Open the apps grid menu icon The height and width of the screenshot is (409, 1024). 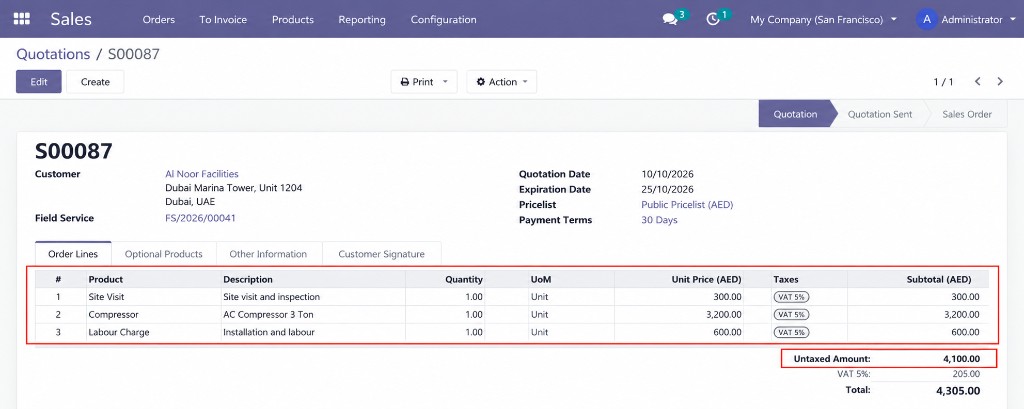coord(22,19)
